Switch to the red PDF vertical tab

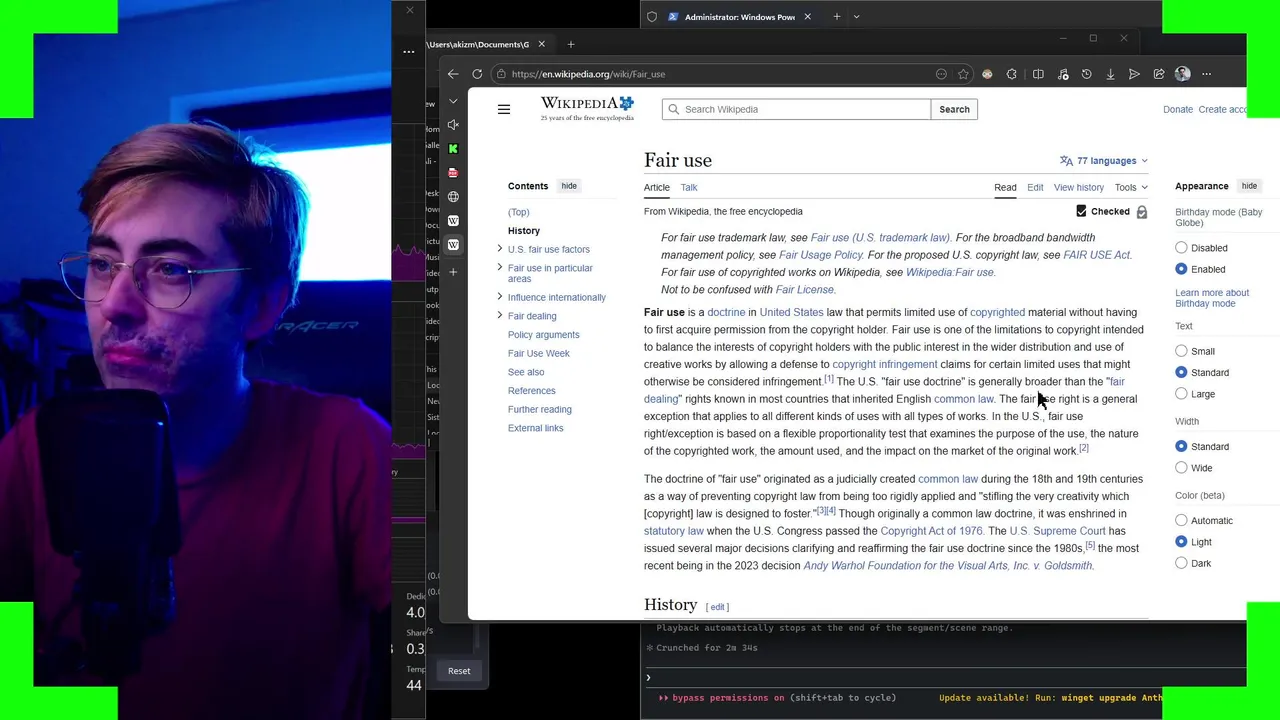click(453, 173)
